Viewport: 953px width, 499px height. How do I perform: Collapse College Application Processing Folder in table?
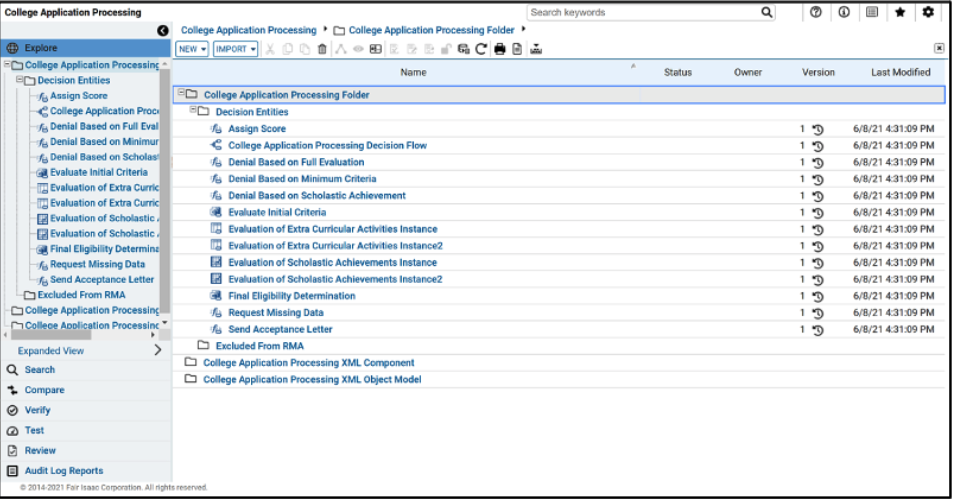pos(181,93)
